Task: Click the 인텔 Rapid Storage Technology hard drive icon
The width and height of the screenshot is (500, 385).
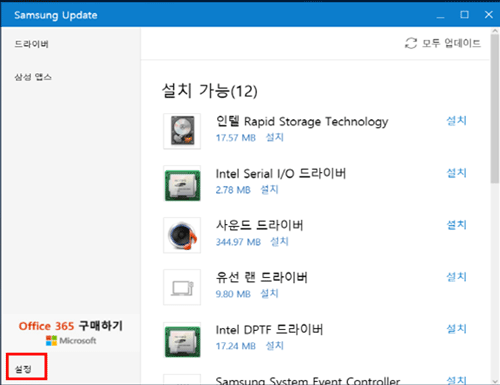Action: tap(182, 131)
